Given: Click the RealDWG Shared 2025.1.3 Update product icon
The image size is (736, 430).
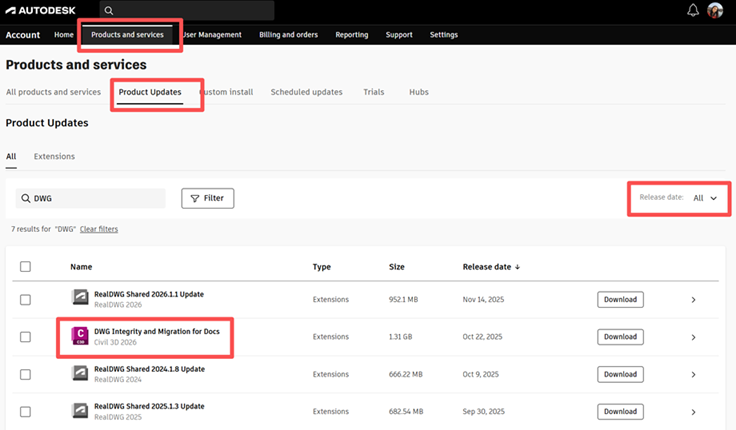Looking at the screenshot, I should tap(80, 410).
